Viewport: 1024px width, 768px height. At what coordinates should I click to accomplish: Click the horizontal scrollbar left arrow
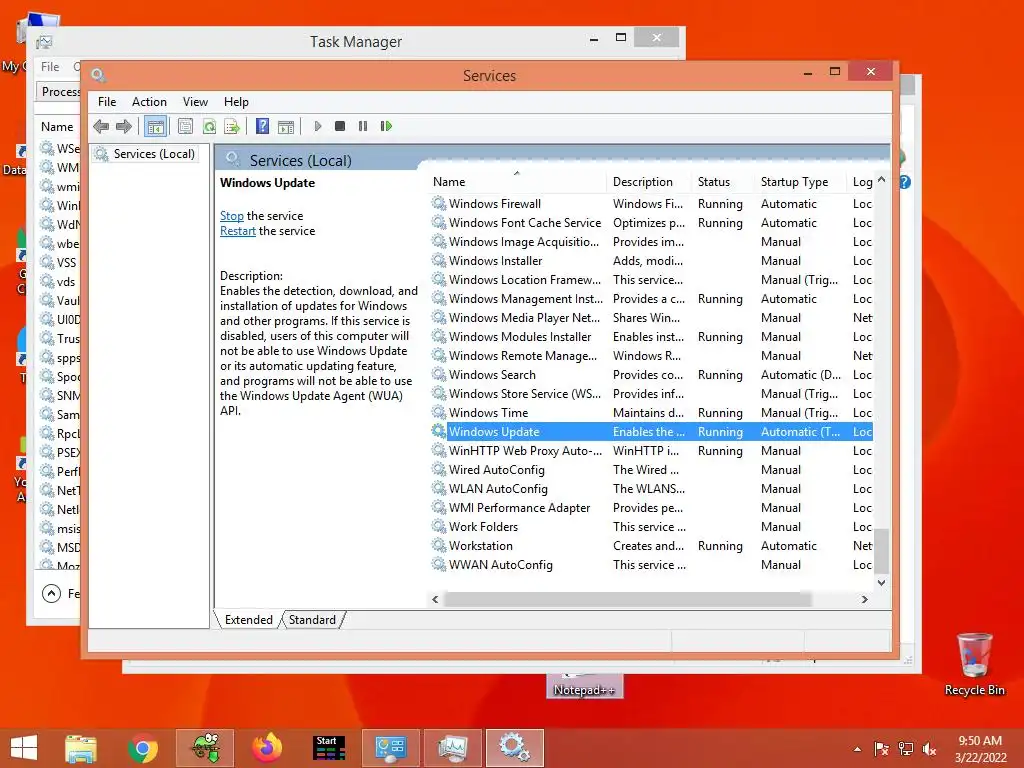(x=436, y=599)
